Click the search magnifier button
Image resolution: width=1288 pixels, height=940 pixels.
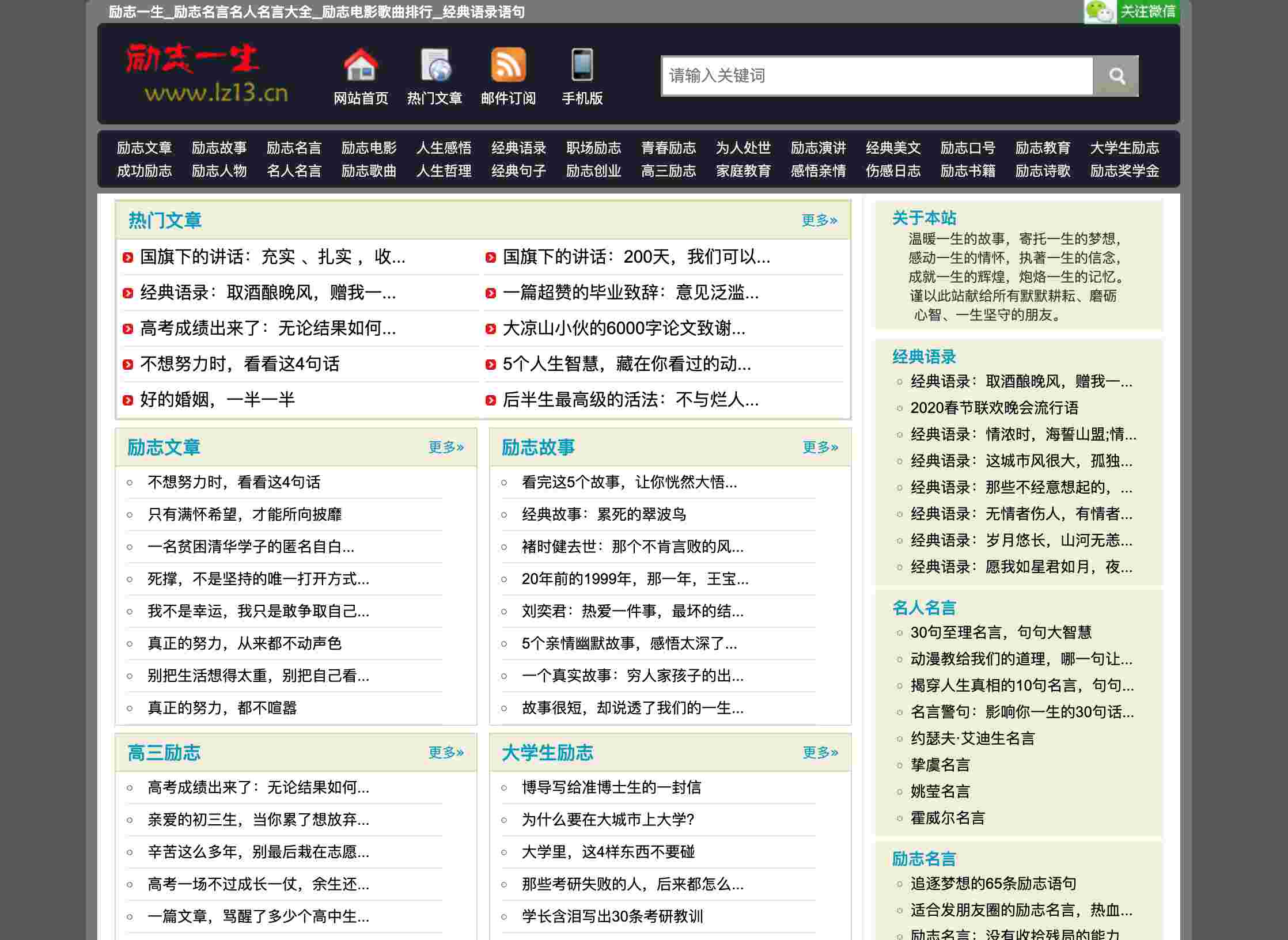click(x=1116, y=75)
